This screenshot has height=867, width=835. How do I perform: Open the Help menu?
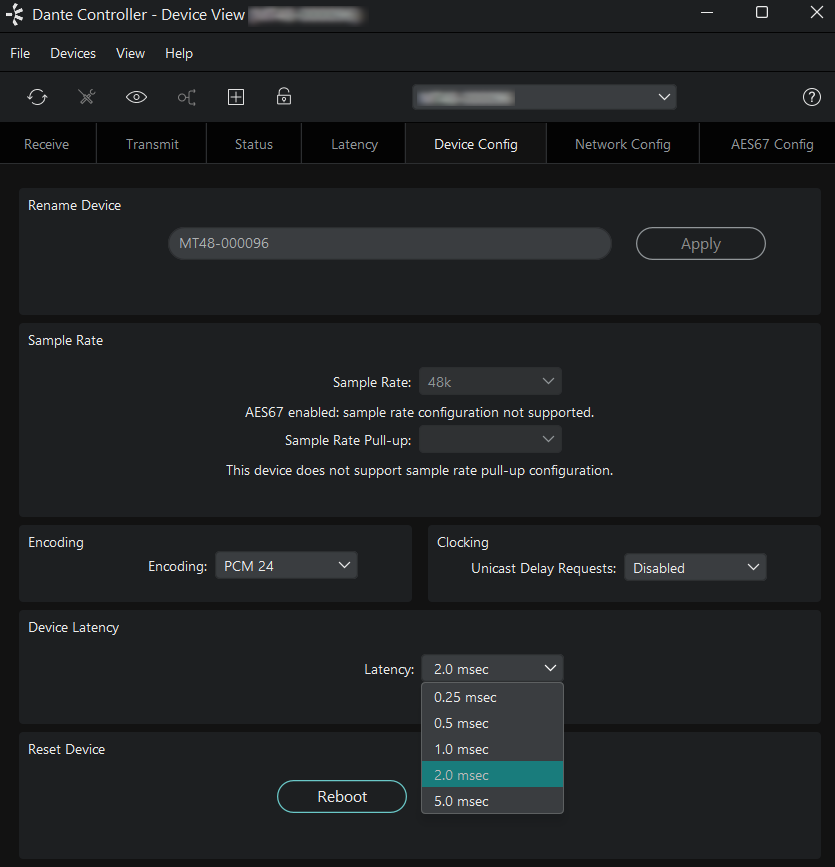[x=179, y=53]
